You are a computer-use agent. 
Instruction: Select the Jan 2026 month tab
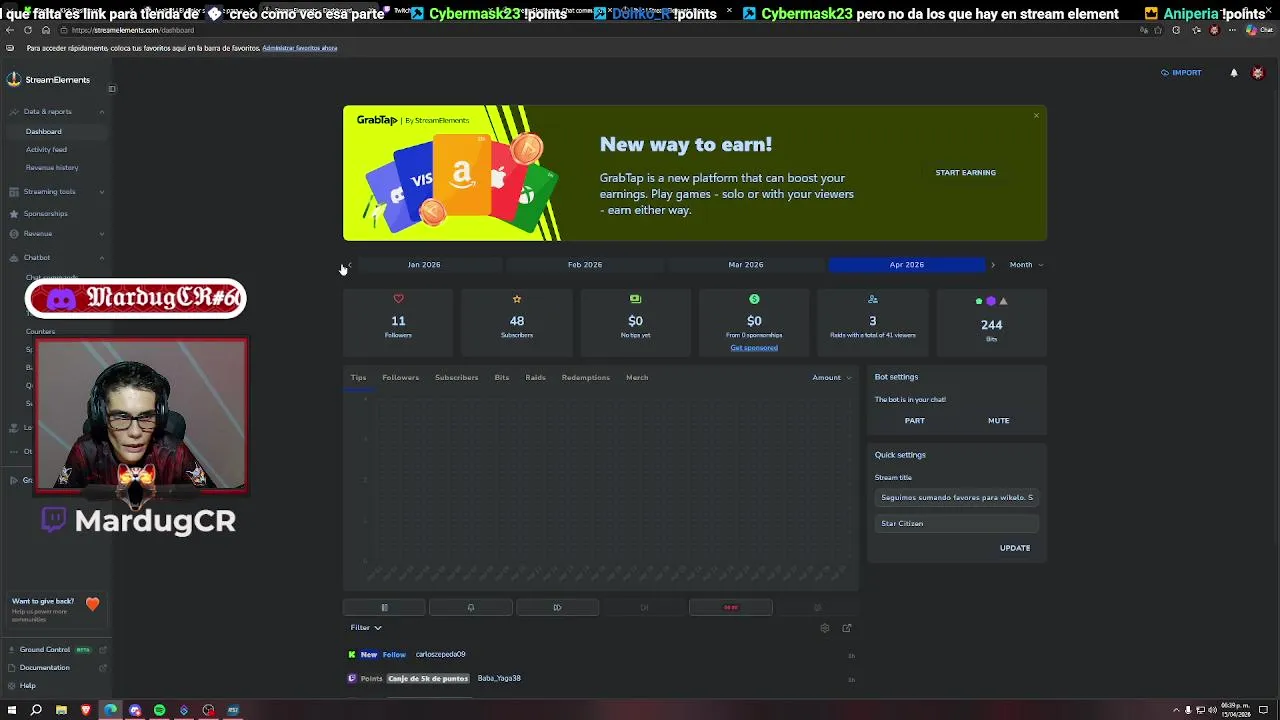tap(424, 265)
